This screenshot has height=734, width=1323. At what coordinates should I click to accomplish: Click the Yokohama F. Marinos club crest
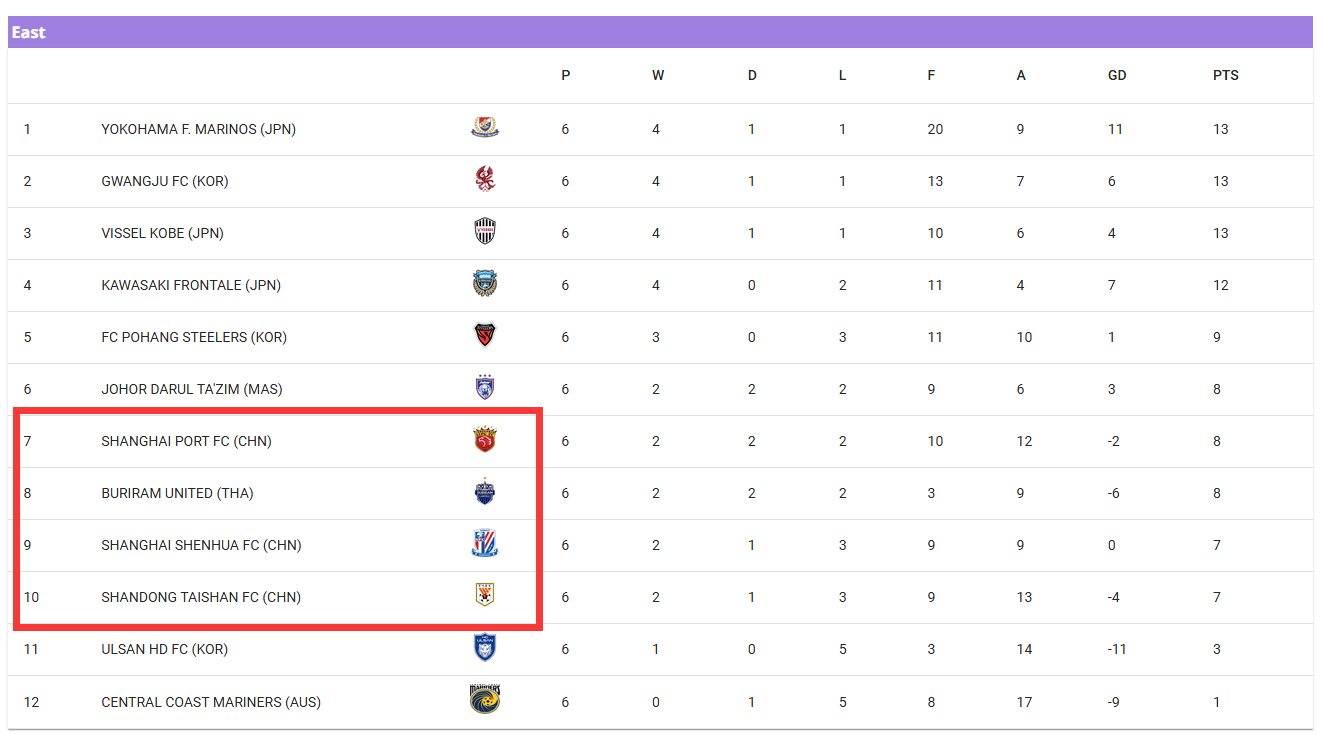(485, 128)
